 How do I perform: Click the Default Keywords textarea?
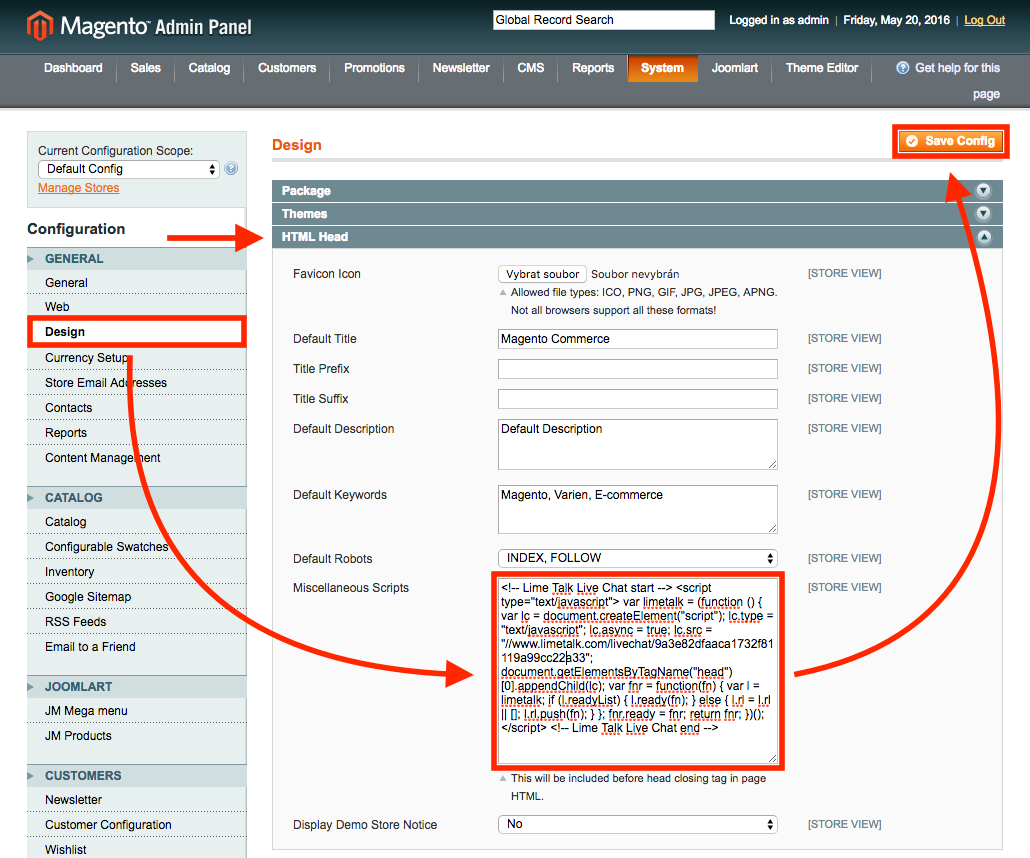[x=637, y=509]
